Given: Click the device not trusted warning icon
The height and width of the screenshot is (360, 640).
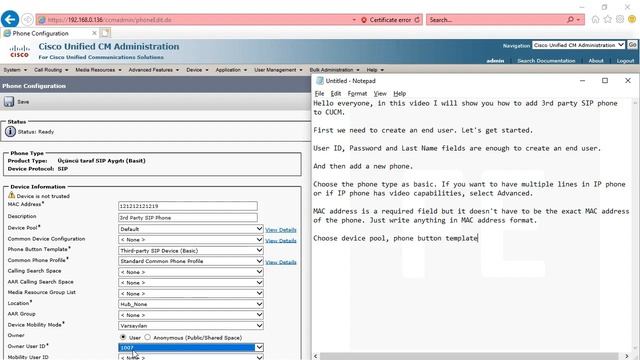Looking at the screenshot, I should (11, 196).
